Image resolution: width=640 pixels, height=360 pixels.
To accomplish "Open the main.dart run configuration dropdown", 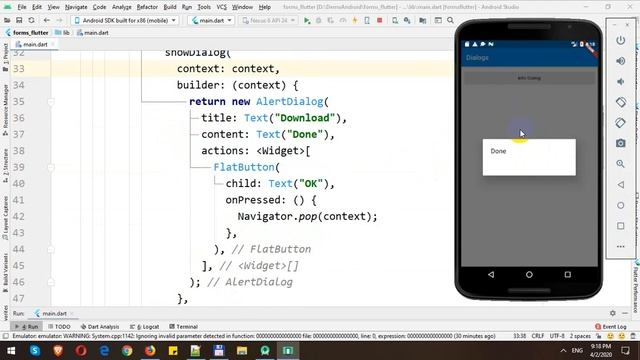I will pyautogui.click(x=211, y=20).
